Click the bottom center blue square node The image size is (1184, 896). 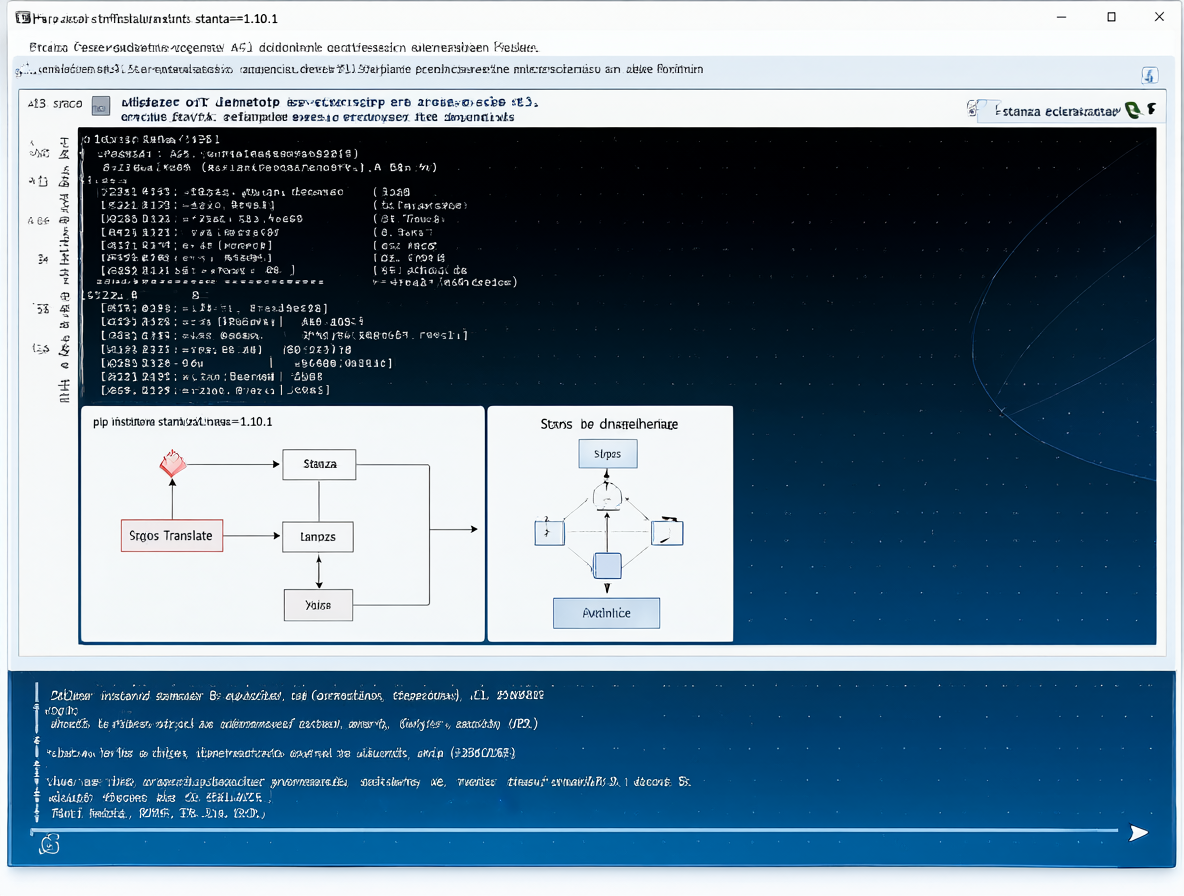607,565
